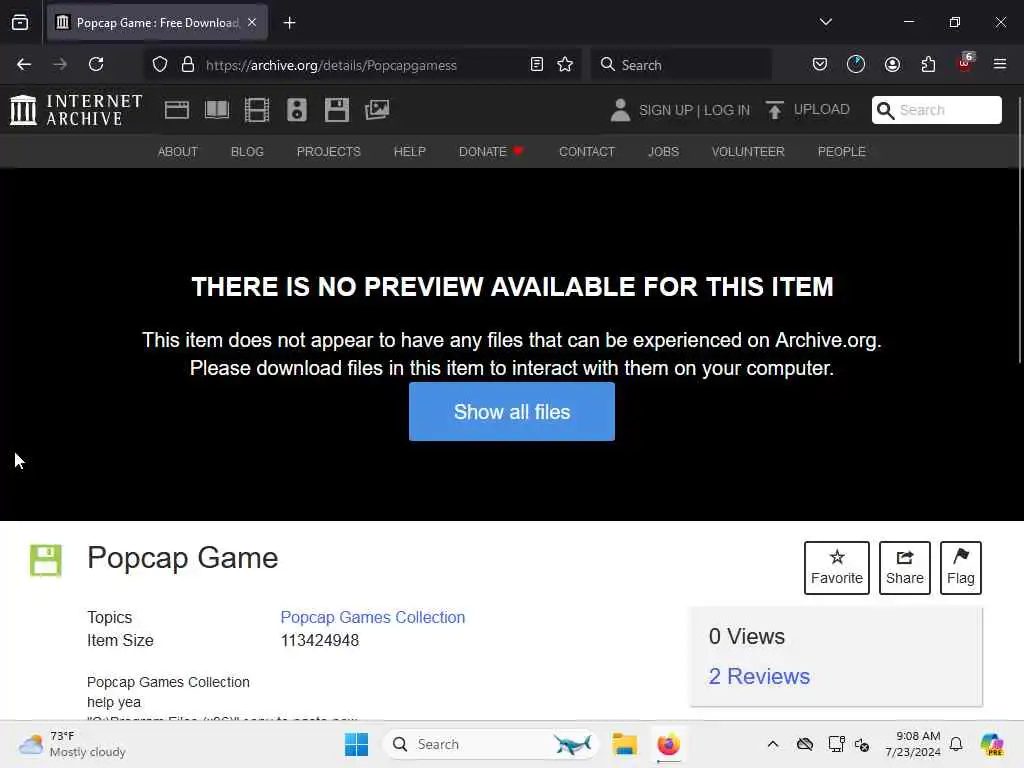Click Firefox icon in taskbar

click(668, 744)
